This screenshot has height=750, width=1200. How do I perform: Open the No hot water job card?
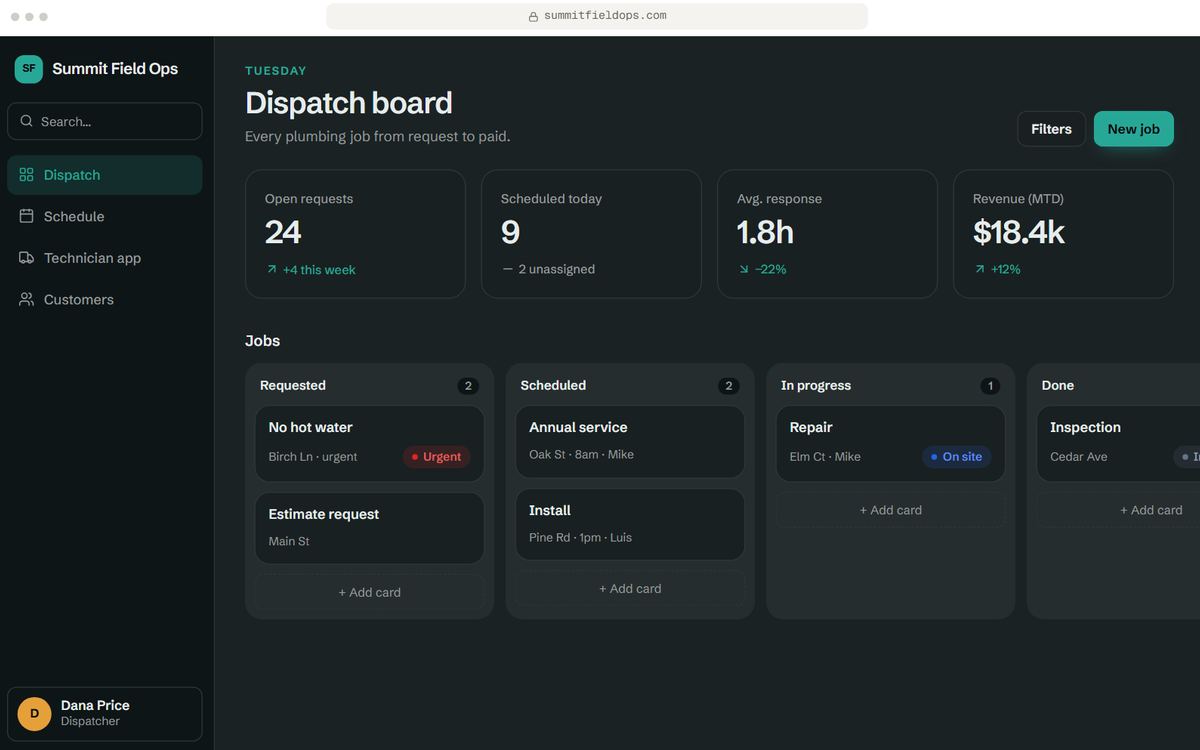(x=369, y=443)
